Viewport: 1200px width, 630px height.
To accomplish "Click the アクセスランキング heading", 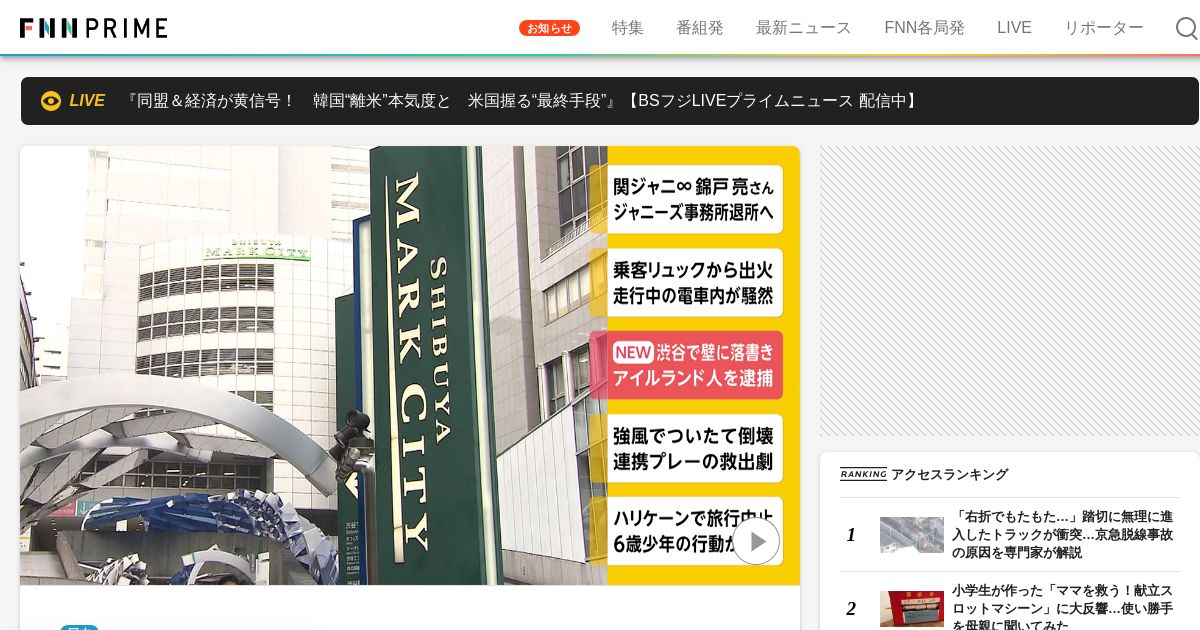I will click(949, 475).
